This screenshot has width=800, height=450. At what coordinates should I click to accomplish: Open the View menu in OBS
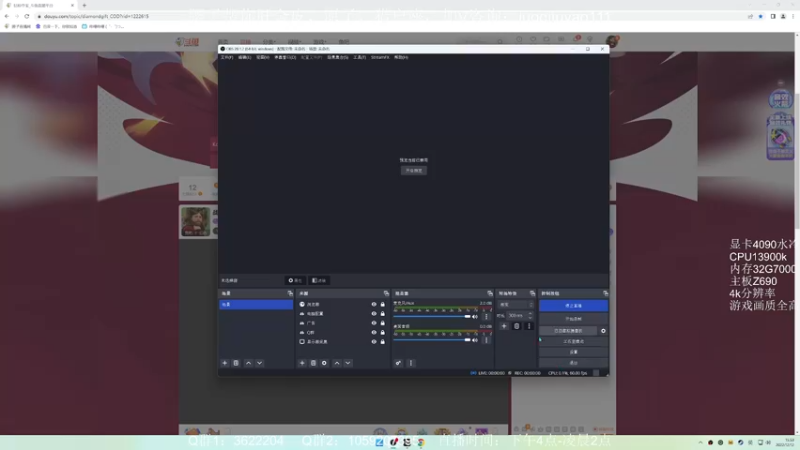pyautogui.click(x=262, y=57)
